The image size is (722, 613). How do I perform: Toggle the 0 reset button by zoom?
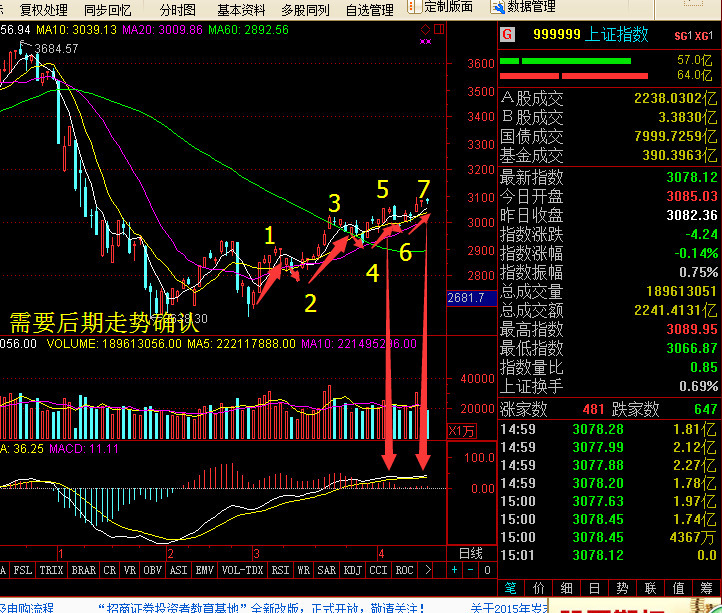[487, 570]
